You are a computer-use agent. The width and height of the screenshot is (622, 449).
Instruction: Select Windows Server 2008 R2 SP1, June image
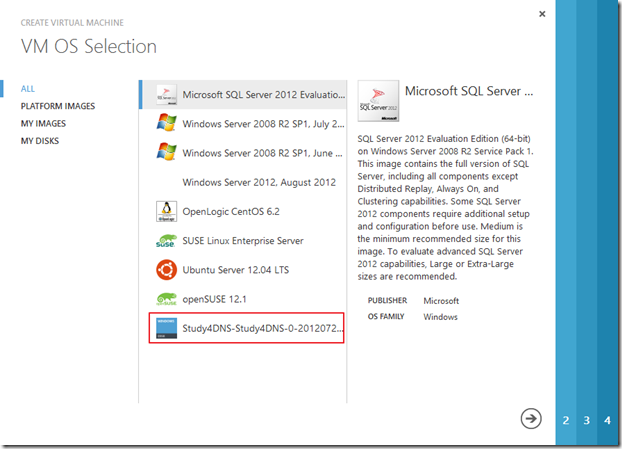tap(243, 153)
